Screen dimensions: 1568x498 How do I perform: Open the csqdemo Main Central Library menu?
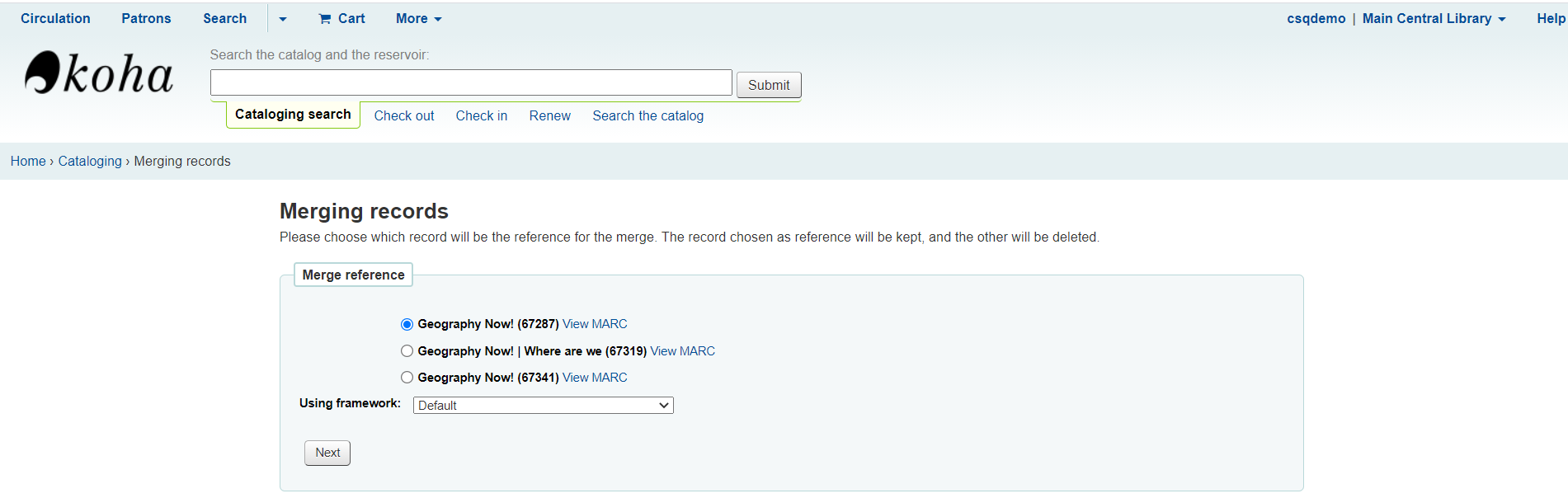[1396, 18]
